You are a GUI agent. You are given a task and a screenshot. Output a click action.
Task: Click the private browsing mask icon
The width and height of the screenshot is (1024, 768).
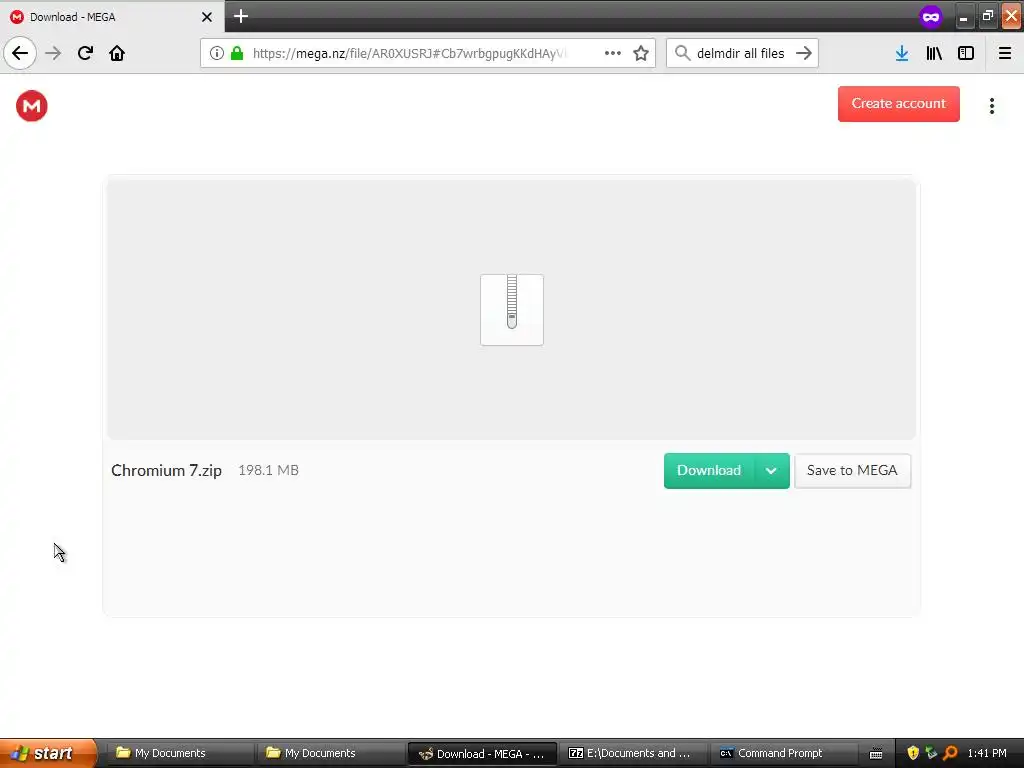931,16
